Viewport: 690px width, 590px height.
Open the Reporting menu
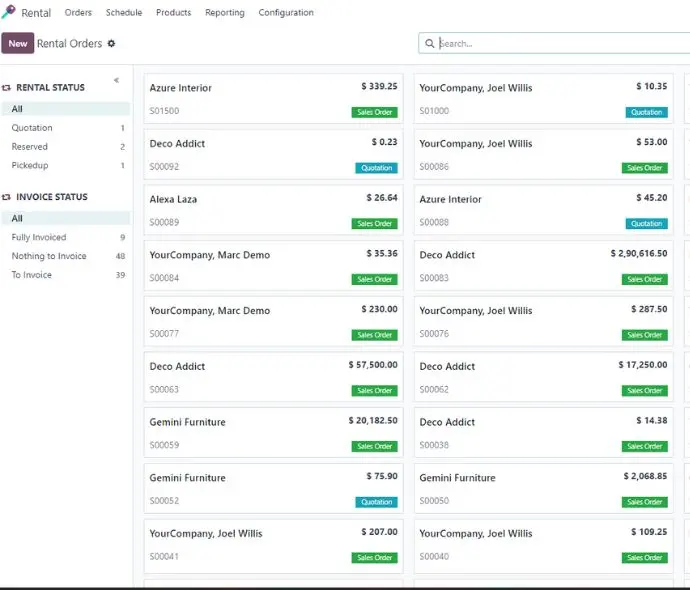(x=225, y=12)
